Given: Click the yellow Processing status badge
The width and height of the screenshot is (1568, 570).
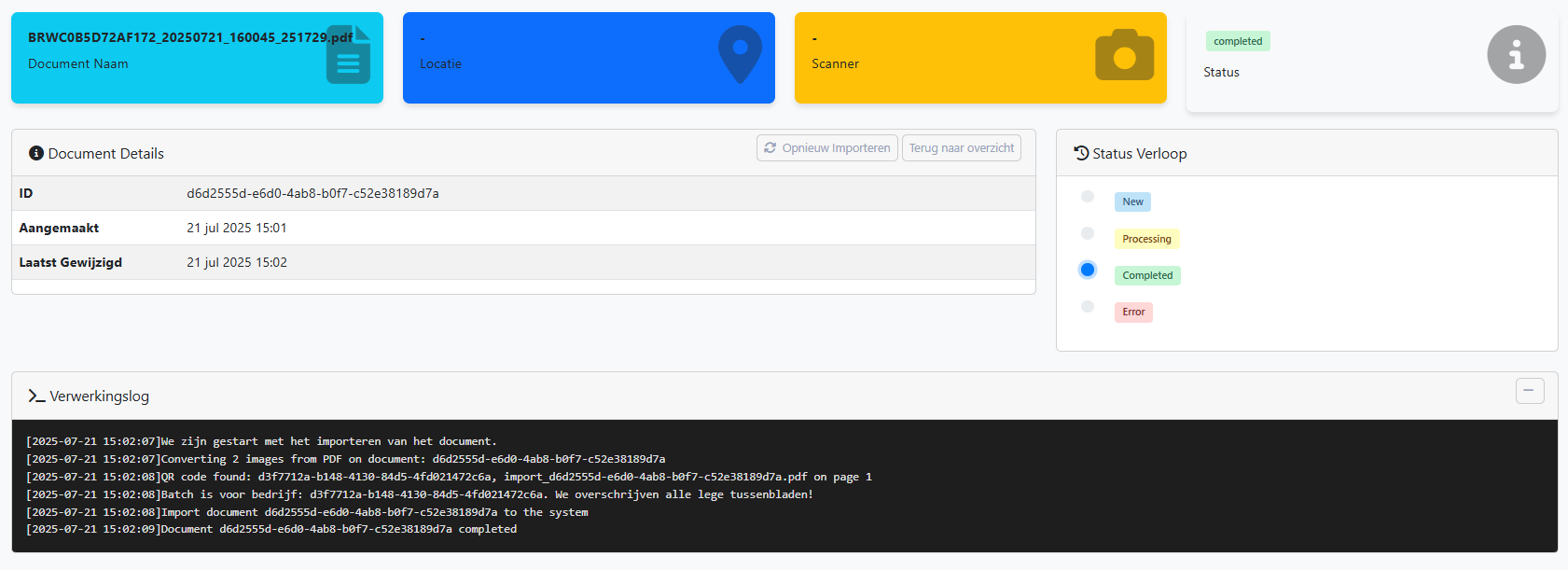Looking at the screenshot, I should pos(1147,239).
